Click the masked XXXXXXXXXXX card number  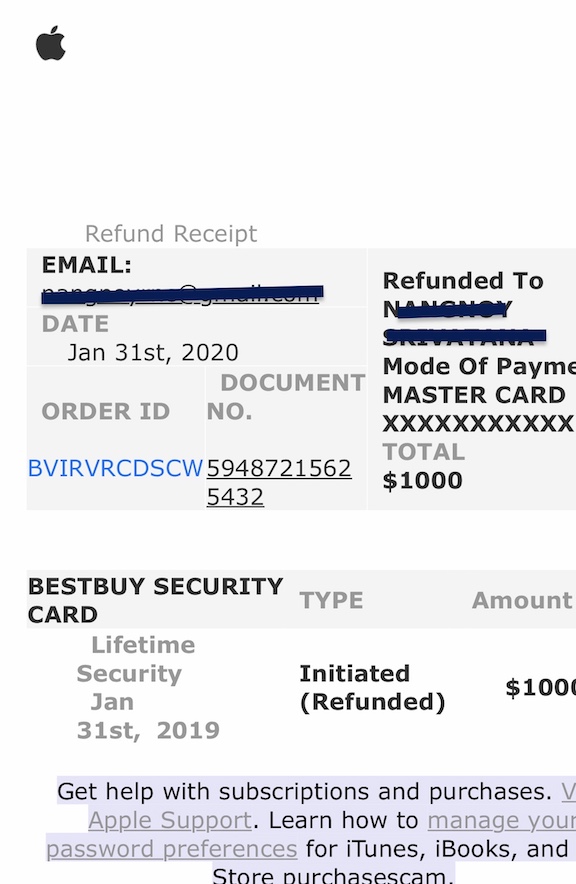pos(478,423)
